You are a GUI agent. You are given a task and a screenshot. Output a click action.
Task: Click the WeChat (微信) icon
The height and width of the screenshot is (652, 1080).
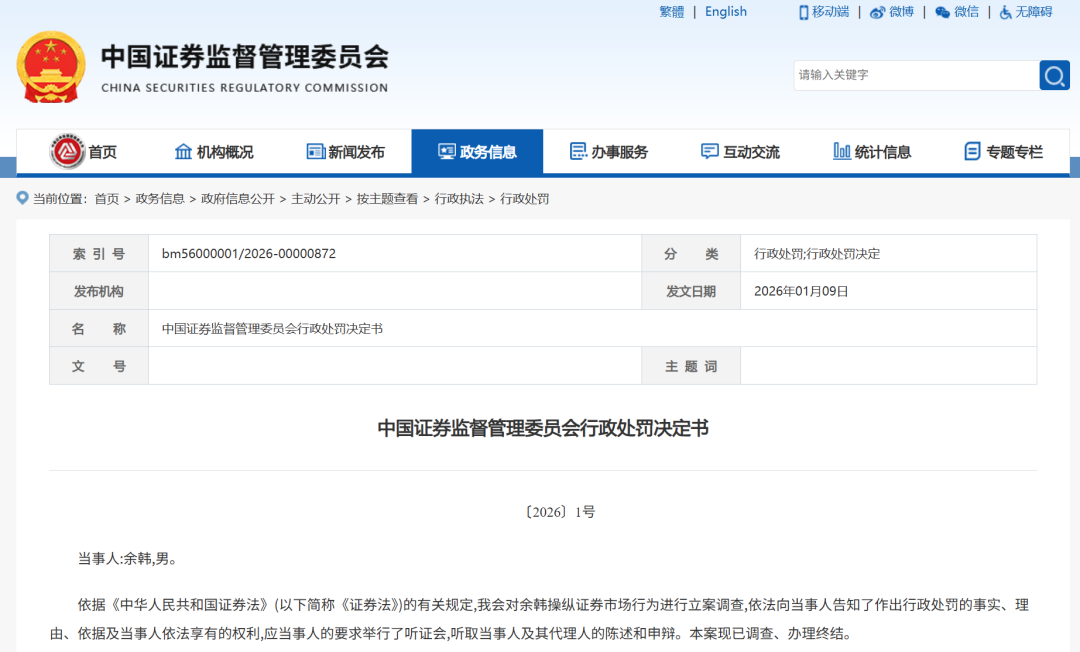[942, 12]
